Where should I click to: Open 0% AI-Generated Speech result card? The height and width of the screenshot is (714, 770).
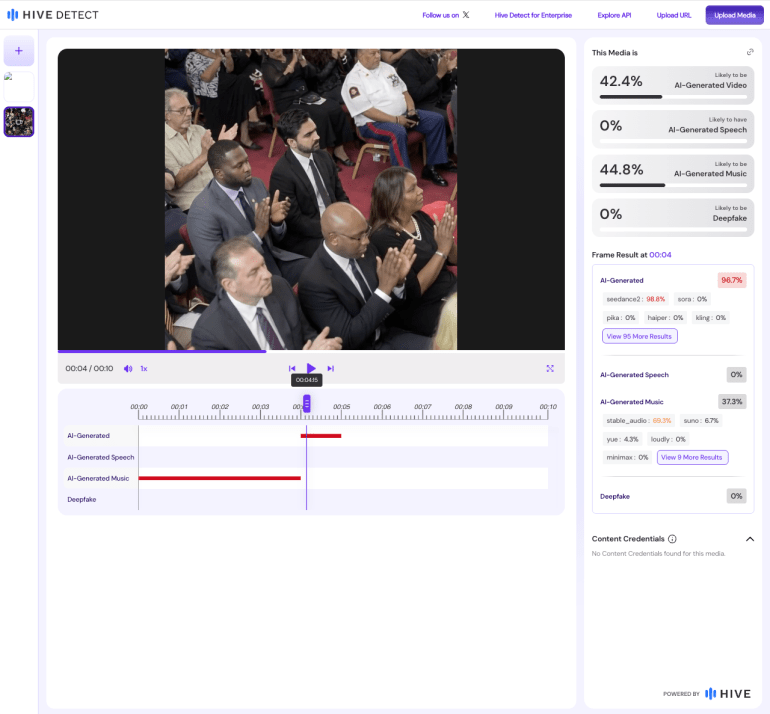click(673, 129)
